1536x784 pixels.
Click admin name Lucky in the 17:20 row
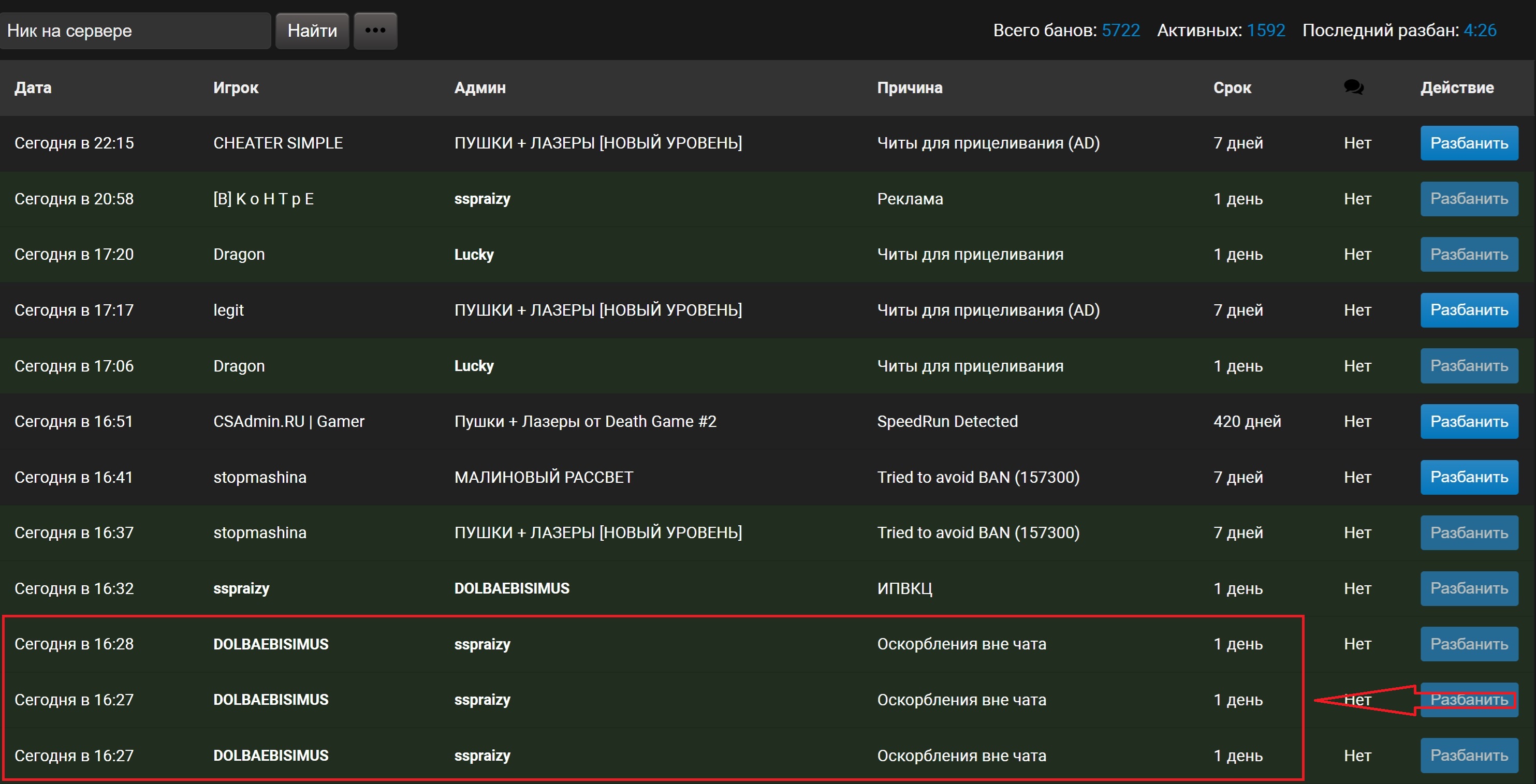tap(474, 255)
